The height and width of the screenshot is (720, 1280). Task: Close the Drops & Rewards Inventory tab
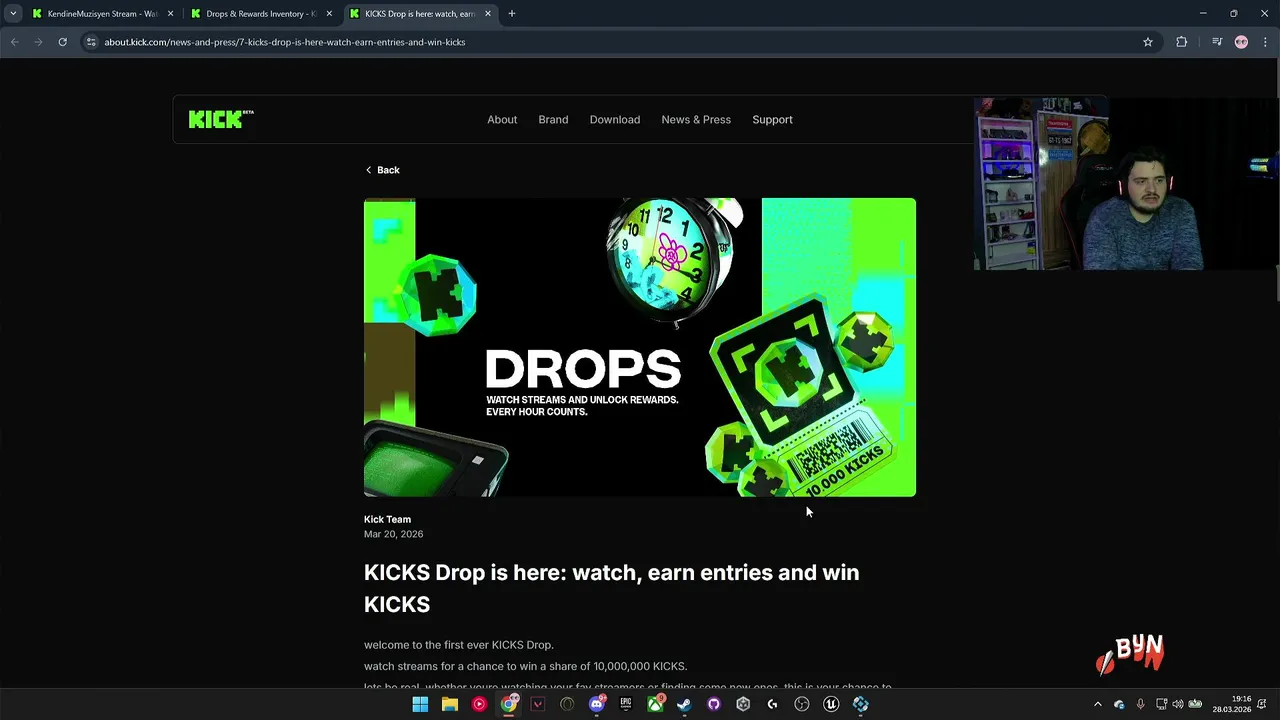click(329, 14)
